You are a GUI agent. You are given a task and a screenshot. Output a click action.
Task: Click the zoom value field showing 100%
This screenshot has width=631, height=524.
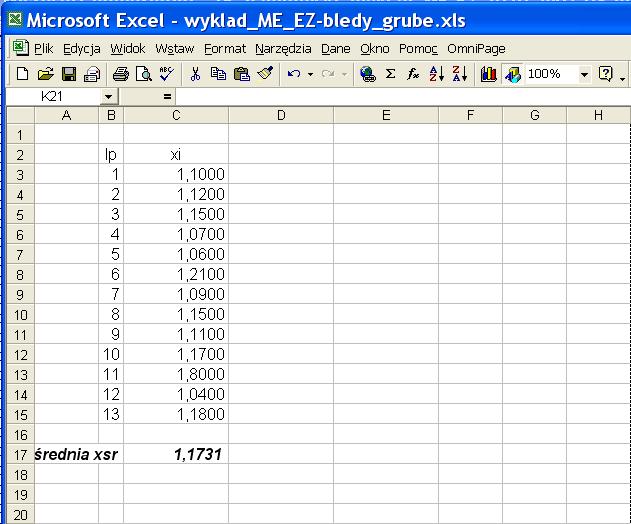pos(551,74)
